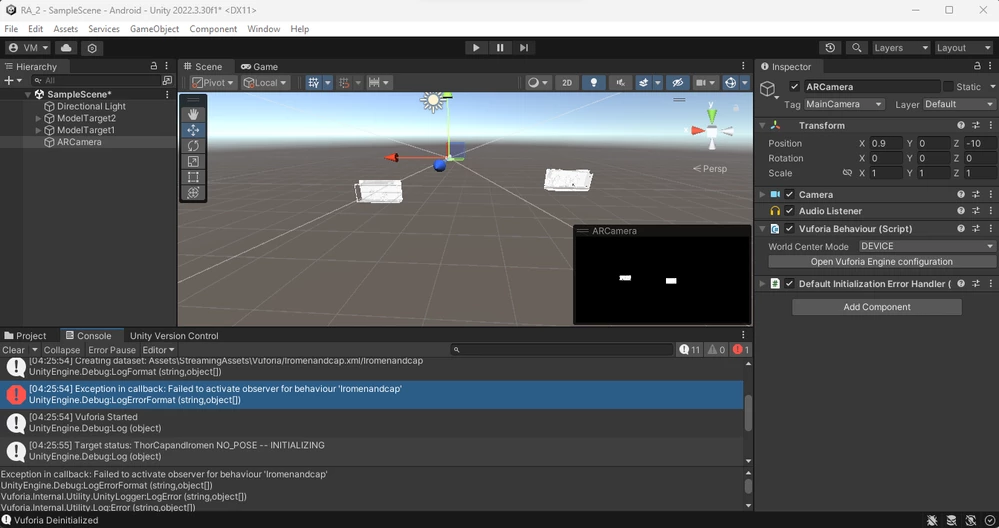Open the Tag MainCamera dropdown
Image resolution: width=999 pixels, height=528 pixels.
click(x=844, y=104)
